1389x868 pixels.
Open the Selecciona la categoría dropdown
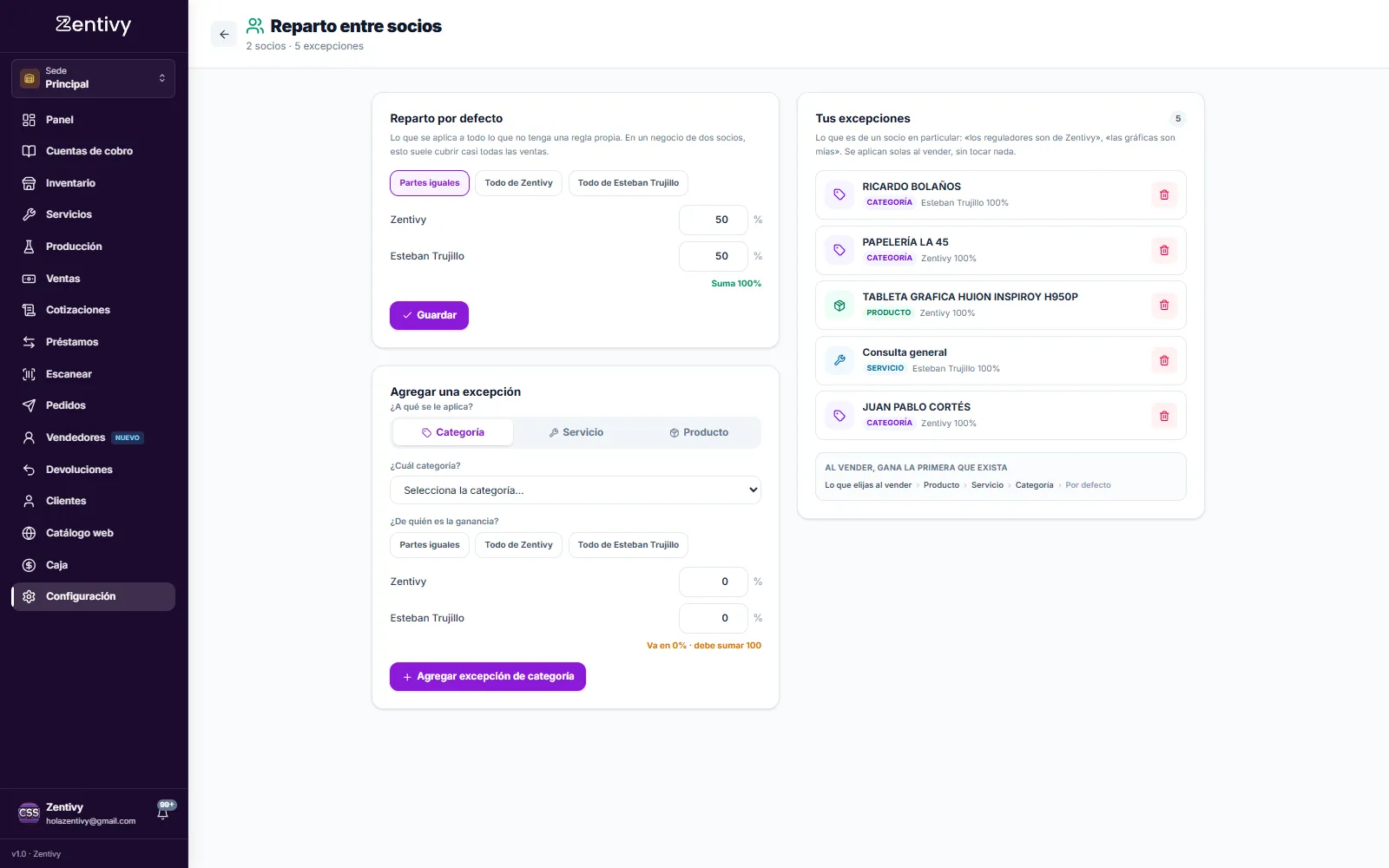[576, 490]
